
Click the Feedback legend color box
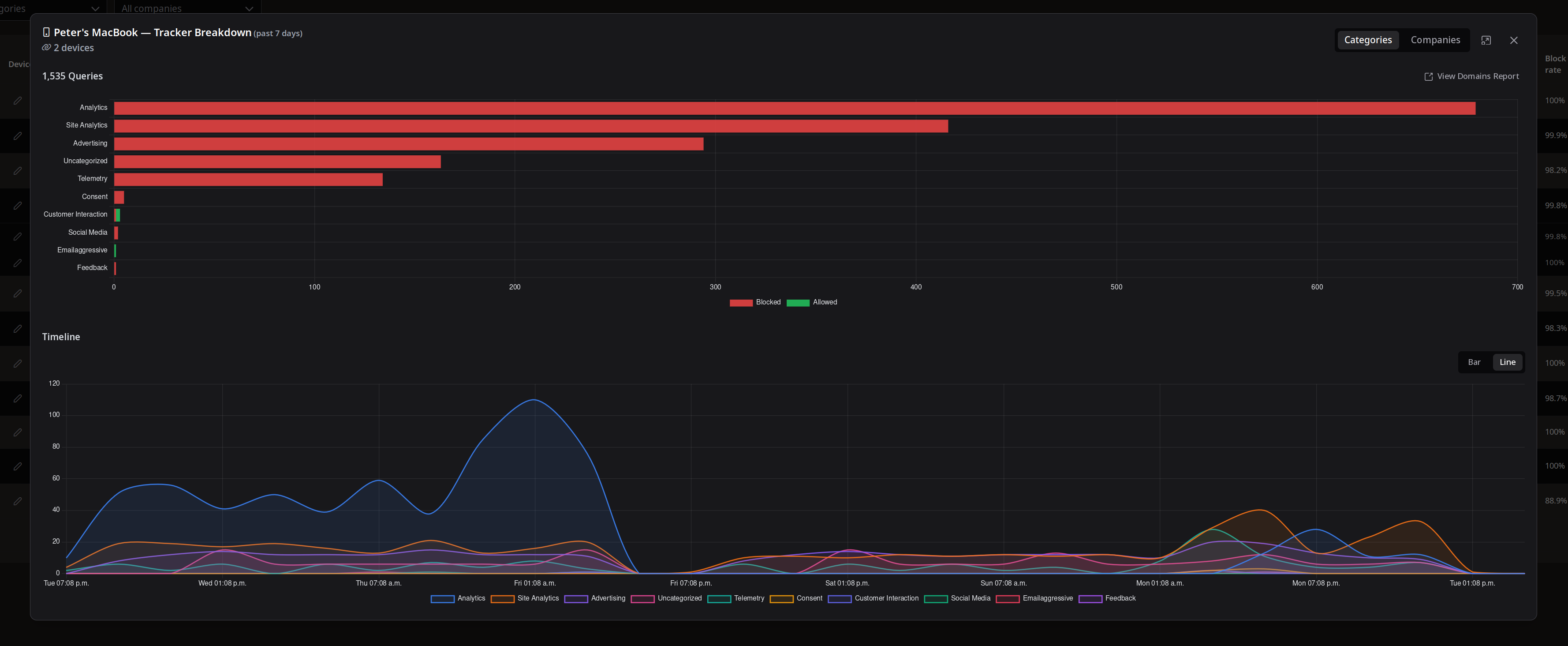(x=1090, y=599)
